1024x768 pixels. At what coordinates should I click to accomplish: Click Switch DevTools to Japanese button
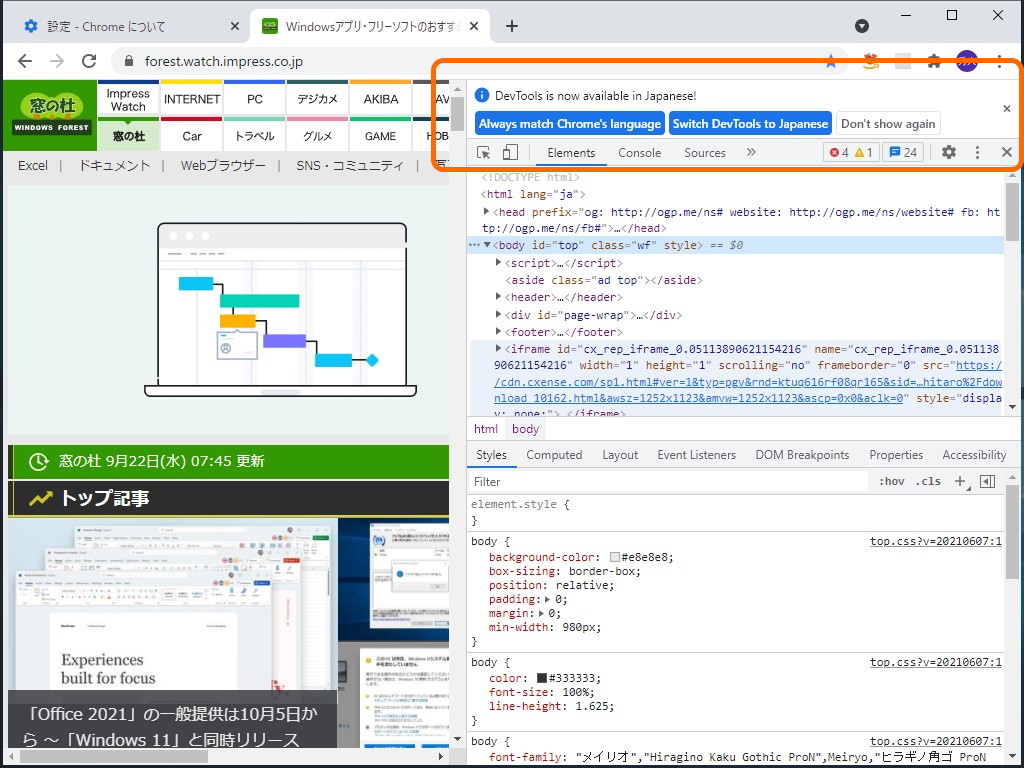click(x=750, y=123)
